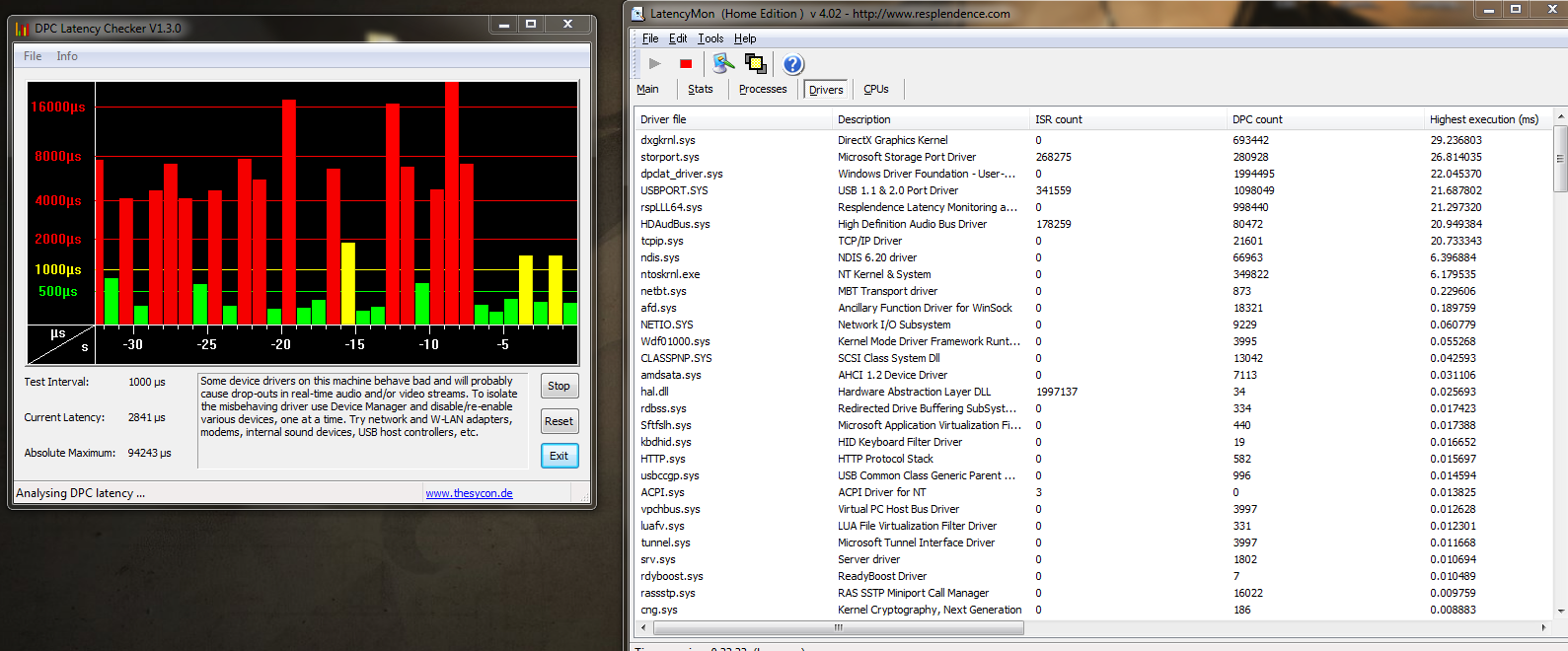Click the vertical scrollbar thumb in driver list

1561,158
